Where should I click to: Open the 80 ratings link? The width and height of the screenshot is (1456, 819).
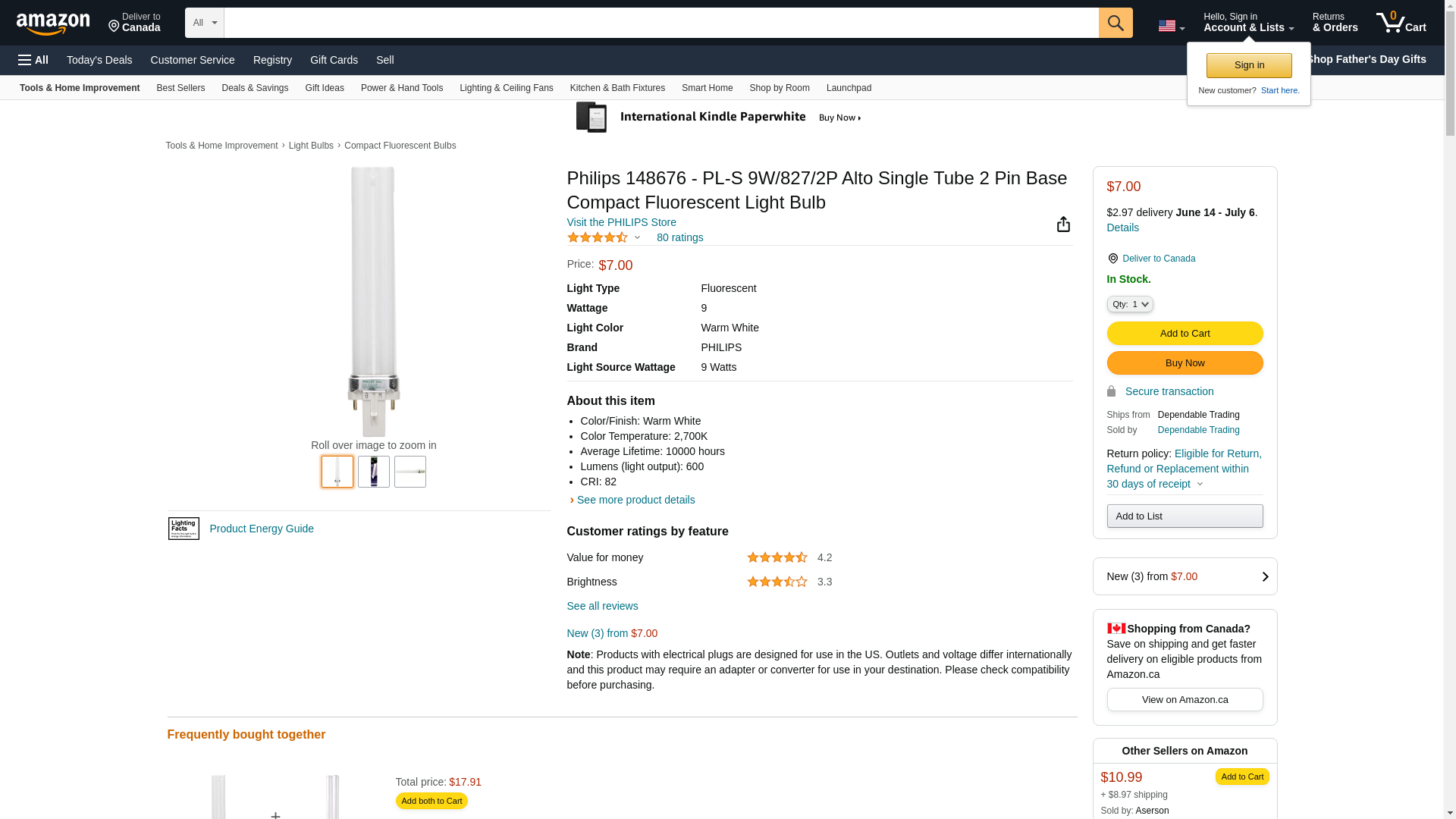[x=679, y=237]
